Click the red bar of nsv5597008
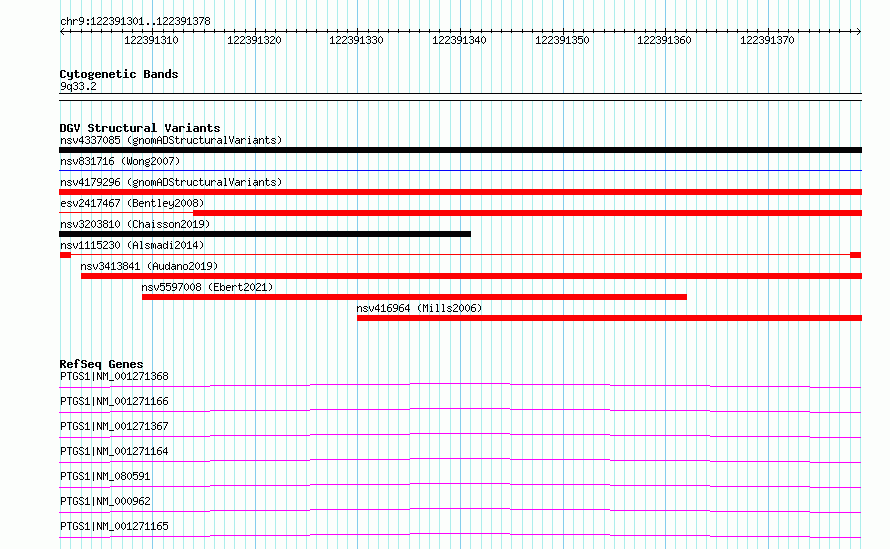This screenshot has width=890, height=549. coord(414,297)
